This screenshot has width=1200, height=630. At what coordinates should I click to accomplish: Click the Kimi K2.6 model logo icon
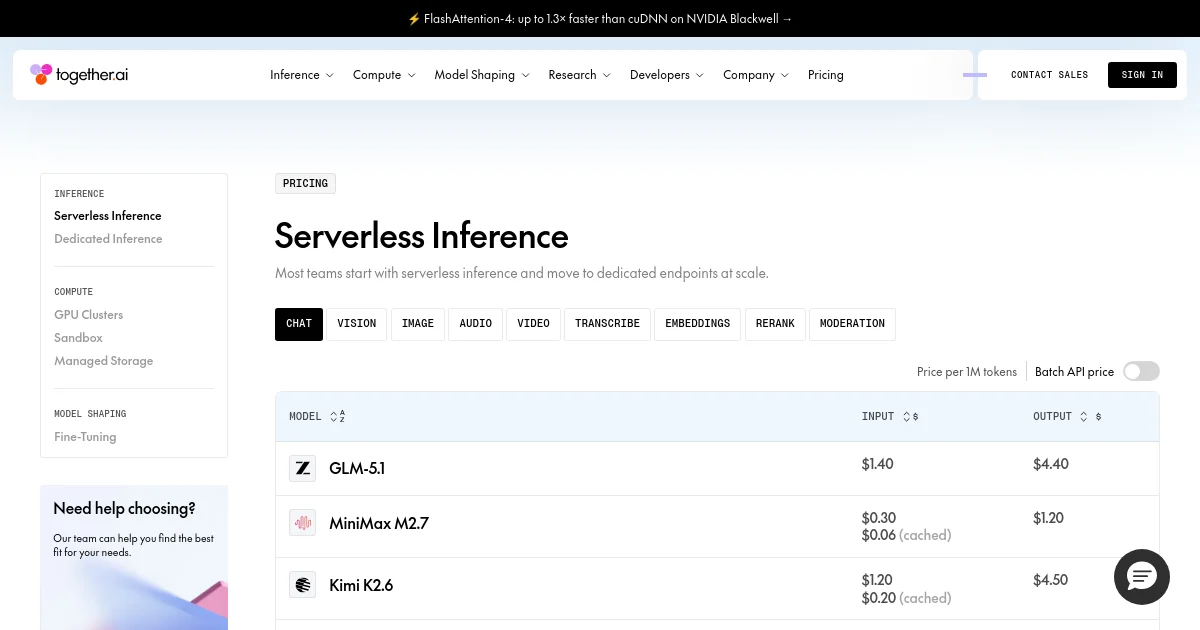(302, 585)
